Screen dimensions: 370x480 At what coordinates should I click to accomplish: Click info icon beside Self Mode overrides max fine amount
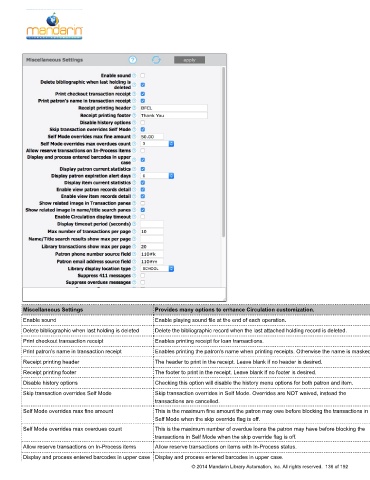click(x=134, y=137)
